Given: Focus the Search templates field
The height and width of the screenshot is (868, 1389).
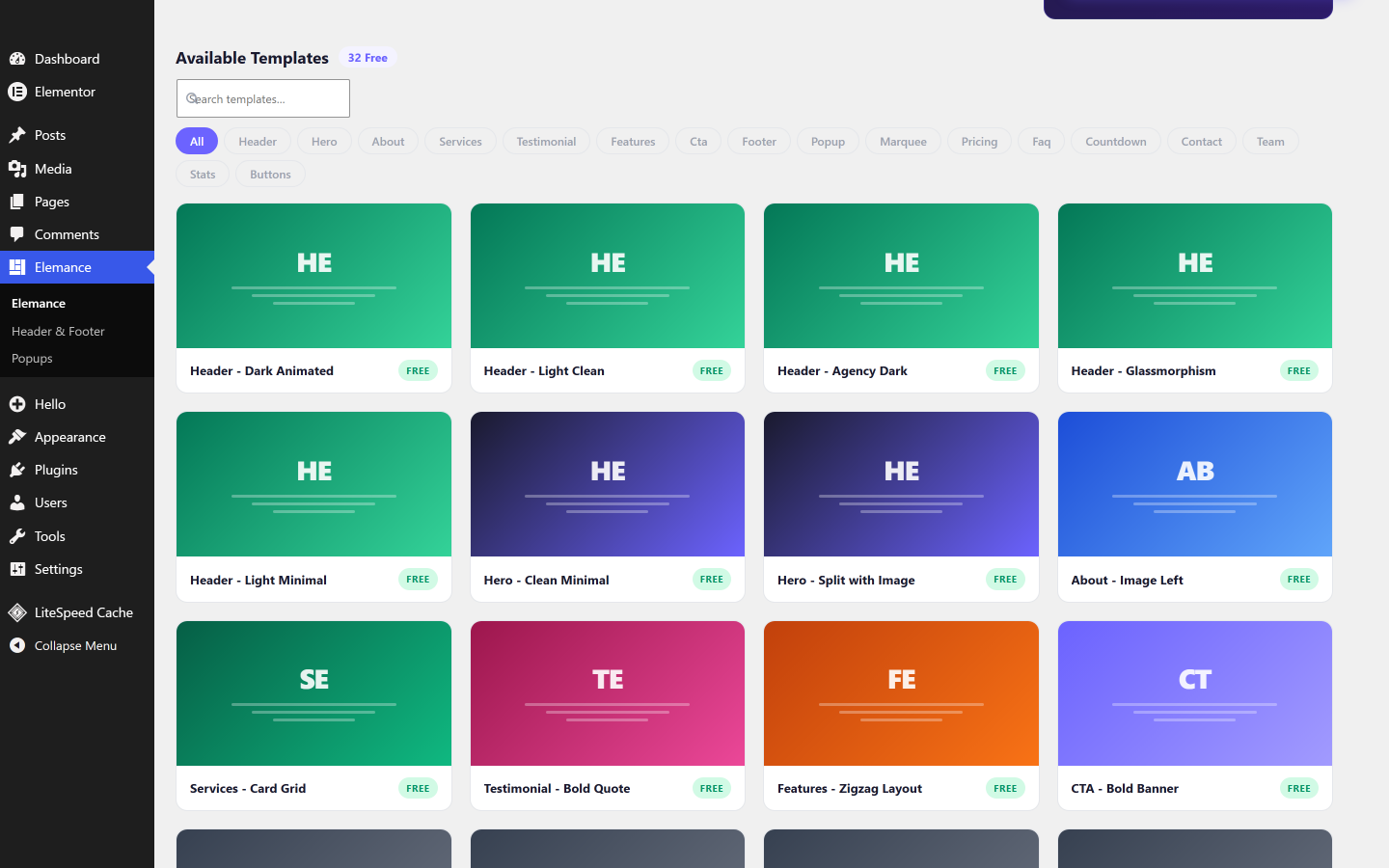Looking at the screenshot, I should click(x=263, y=98).
